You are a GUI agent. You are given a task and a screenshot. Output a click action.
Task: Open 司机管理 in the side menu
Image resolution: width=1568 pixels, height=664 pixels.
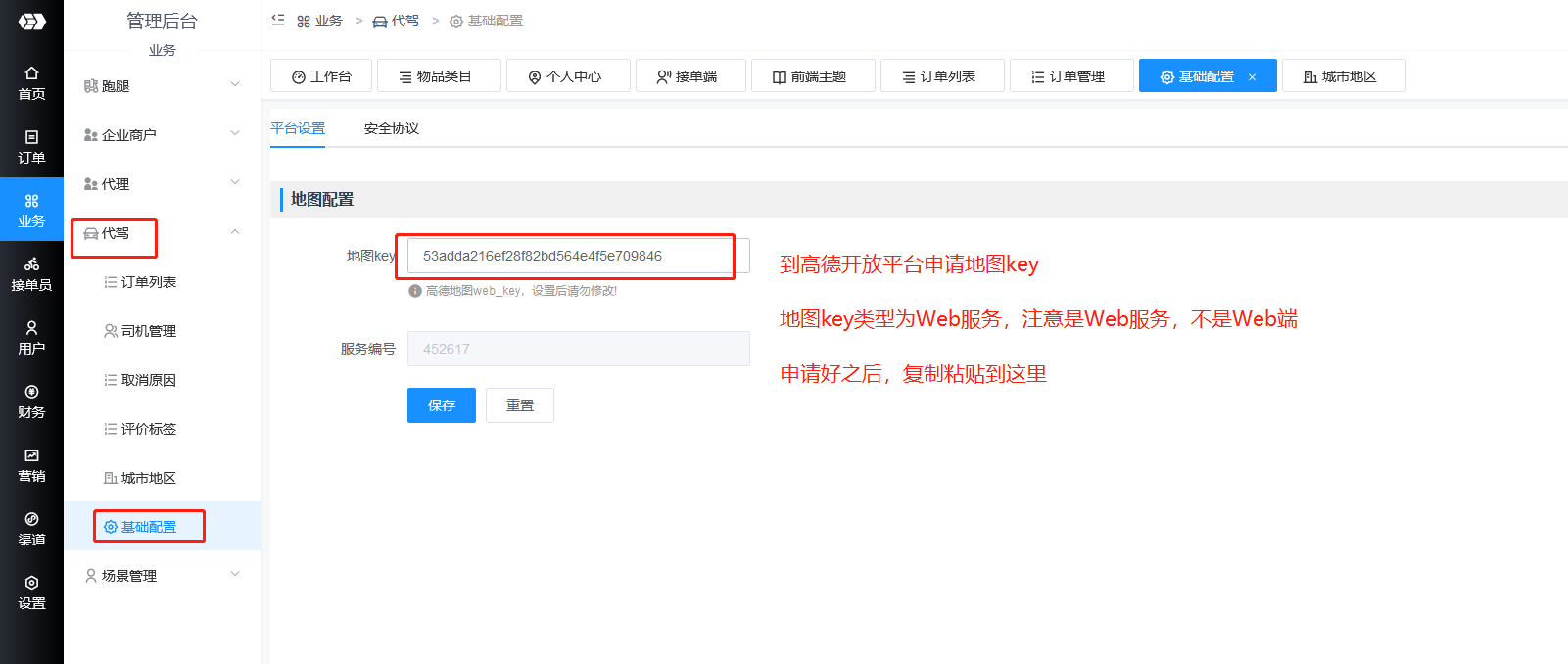148,331
